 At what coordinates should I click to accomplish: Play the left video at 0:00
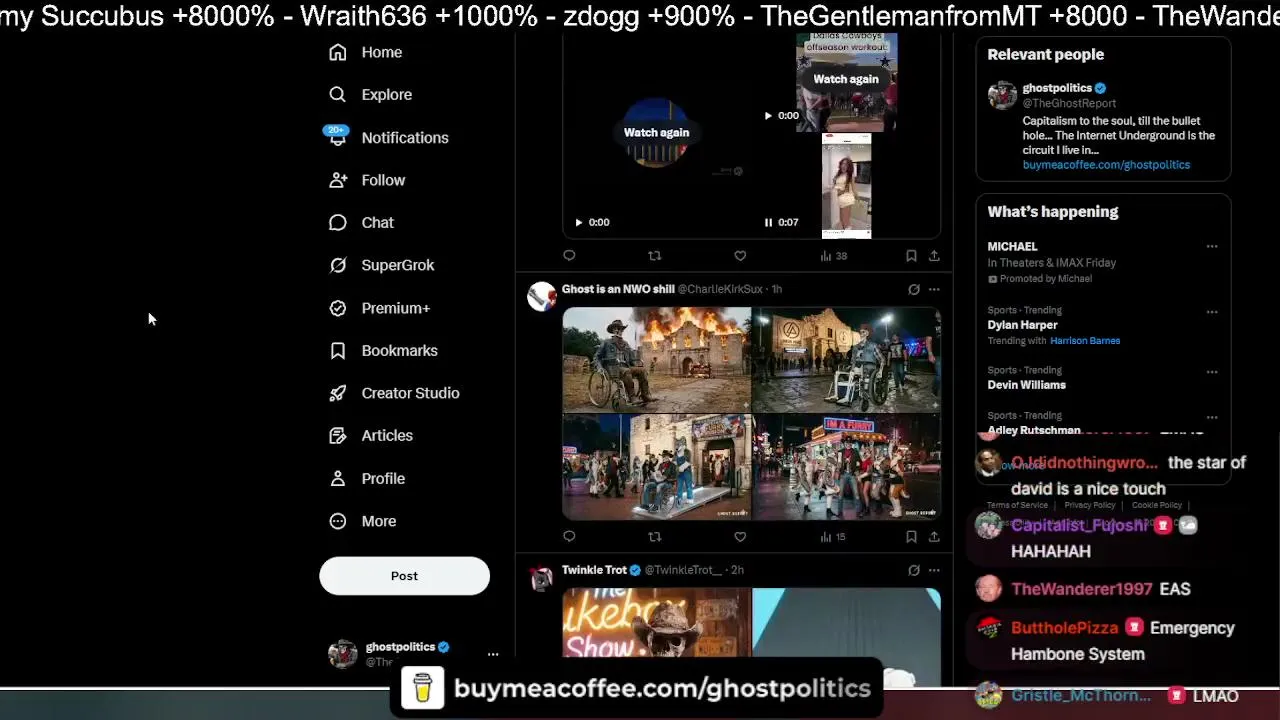click(578, 222)
